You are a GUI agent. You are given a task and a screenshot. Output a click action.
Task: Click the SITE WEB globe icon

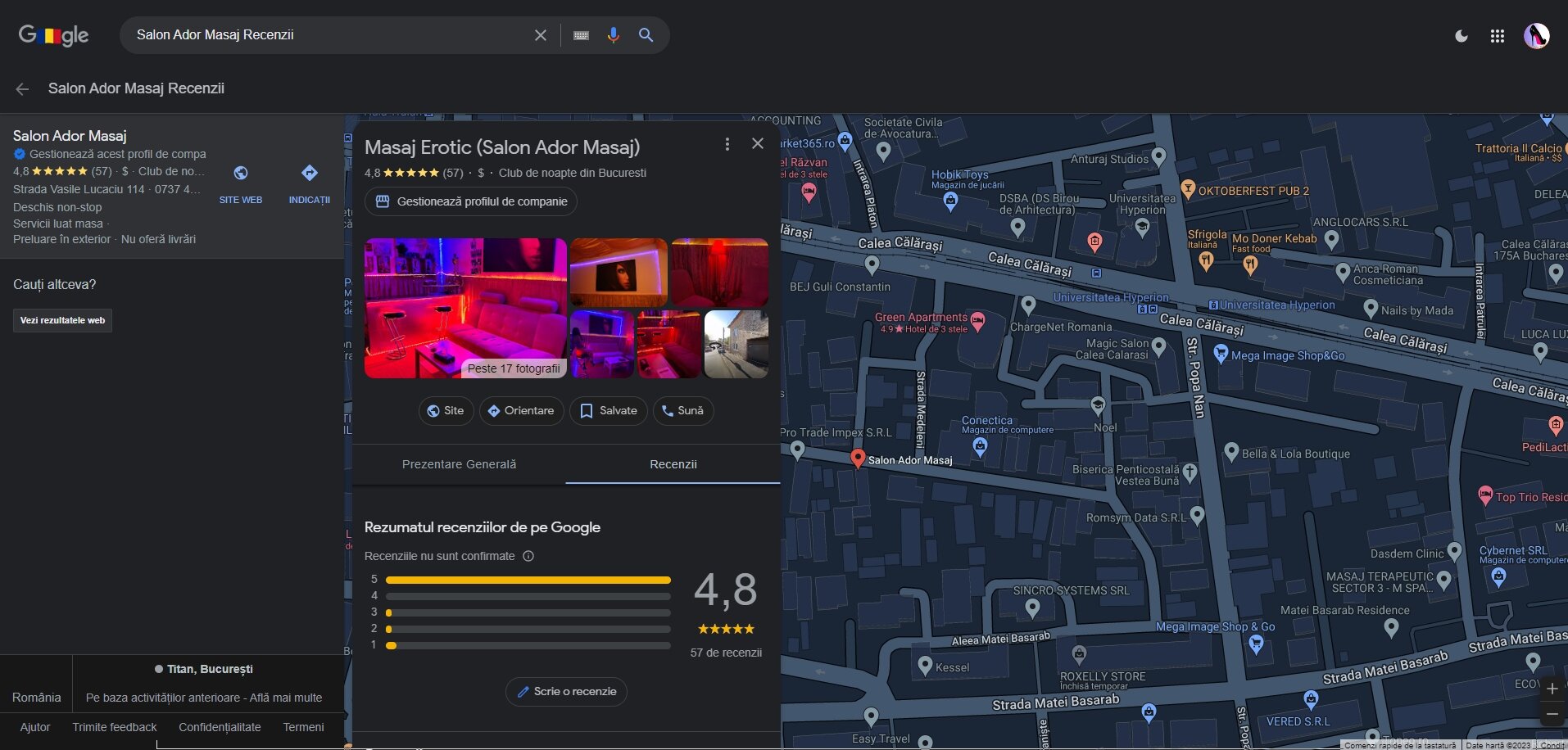pos(240,174)
